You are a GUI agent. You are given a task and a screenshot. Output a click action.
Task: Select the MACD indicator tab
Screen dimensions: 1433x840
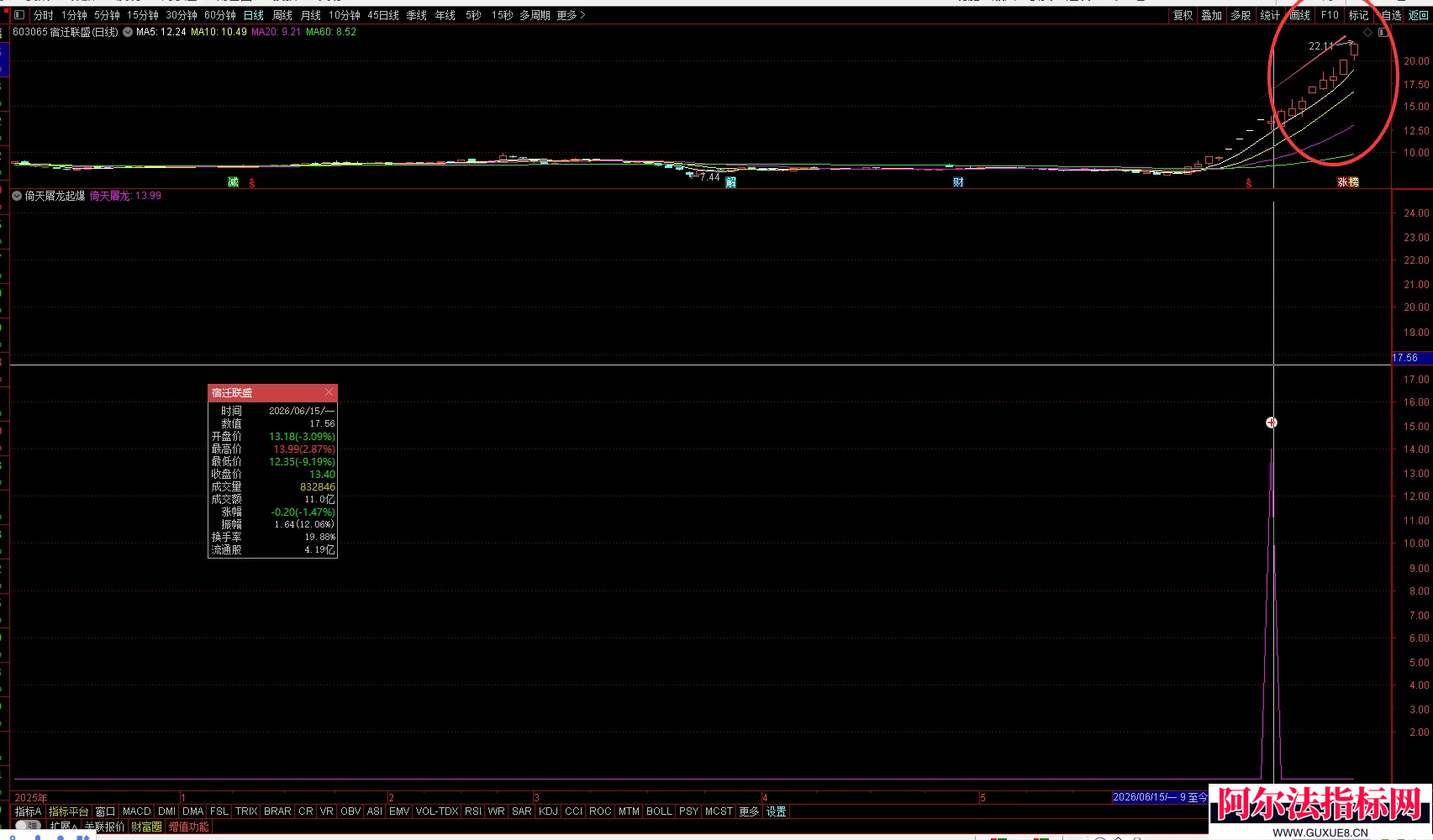point(136,811)
